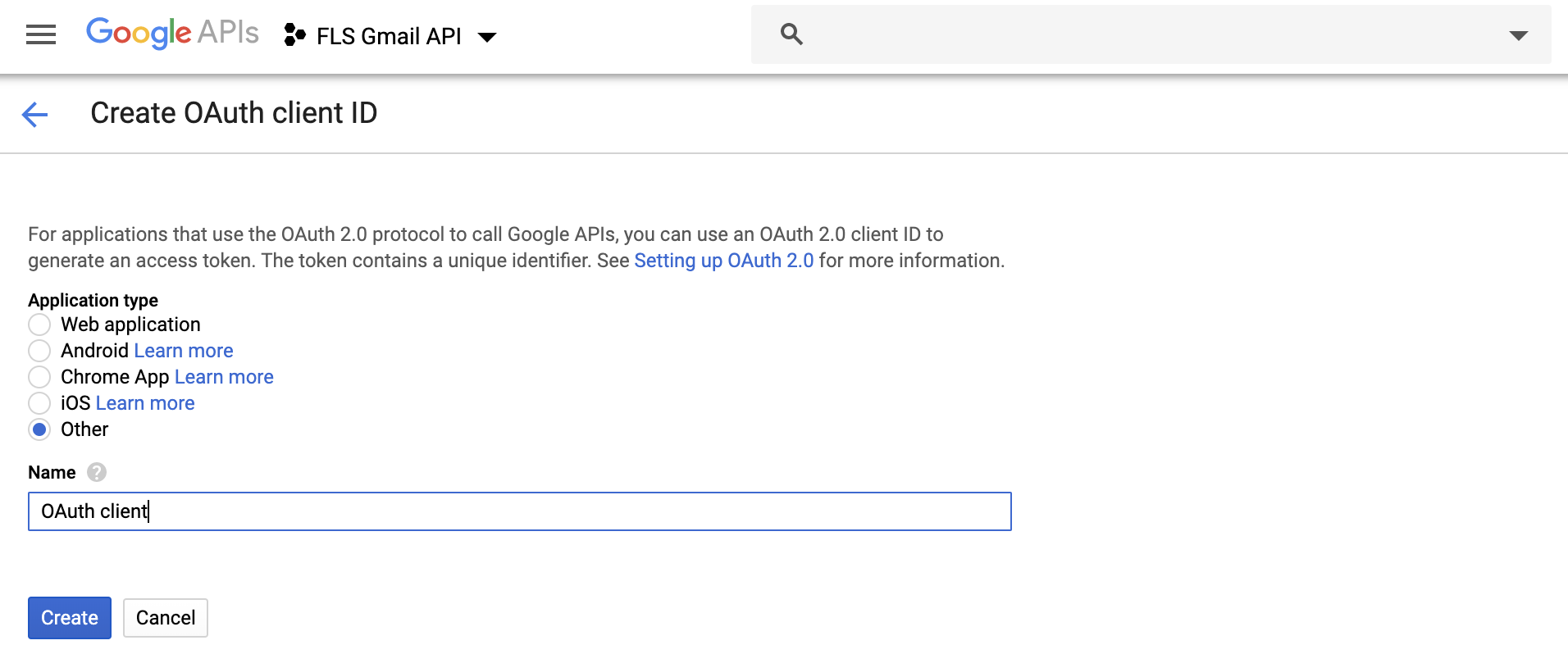Viewport: 1568px width, 654px height.
Task: Click the account dropdown arrow at top right
Action: [x=1520, y=34]
